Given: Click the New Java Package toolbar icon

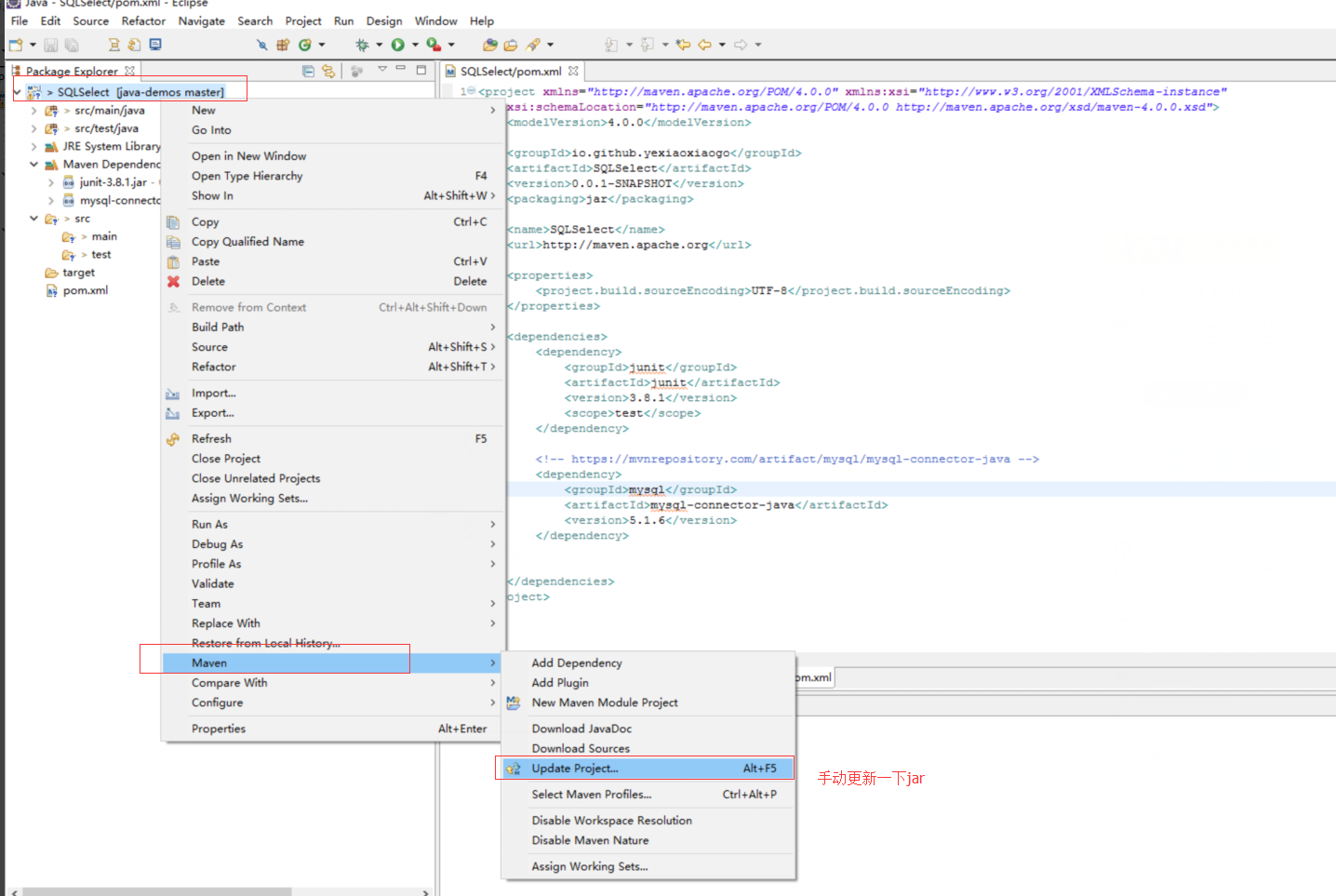Looking at the screenshot, I should pos(283,45).
